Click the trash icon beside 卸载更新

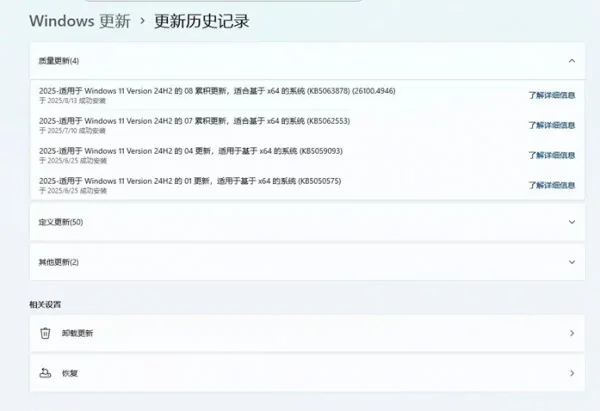tap(45, 333)
